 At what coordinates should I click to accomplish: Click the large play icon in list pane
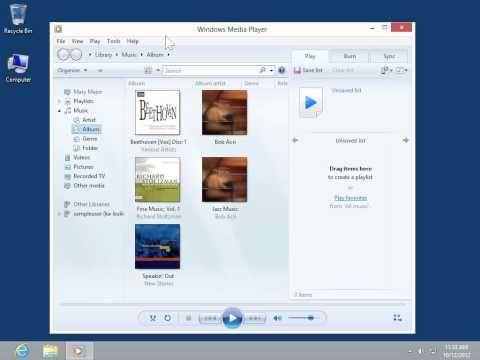(311, 103)
